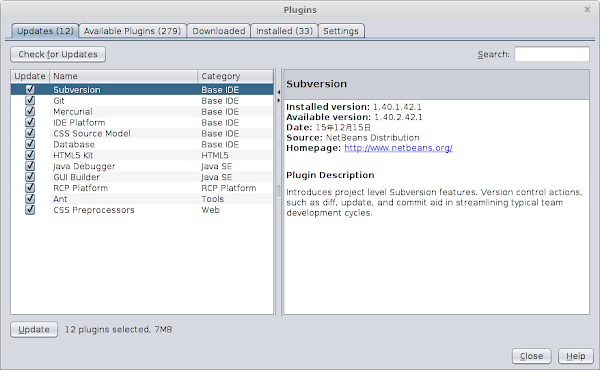Sort by the Name column header
Image resolution: width=600 pixels, height=370 pixels.
pos(124,76)
